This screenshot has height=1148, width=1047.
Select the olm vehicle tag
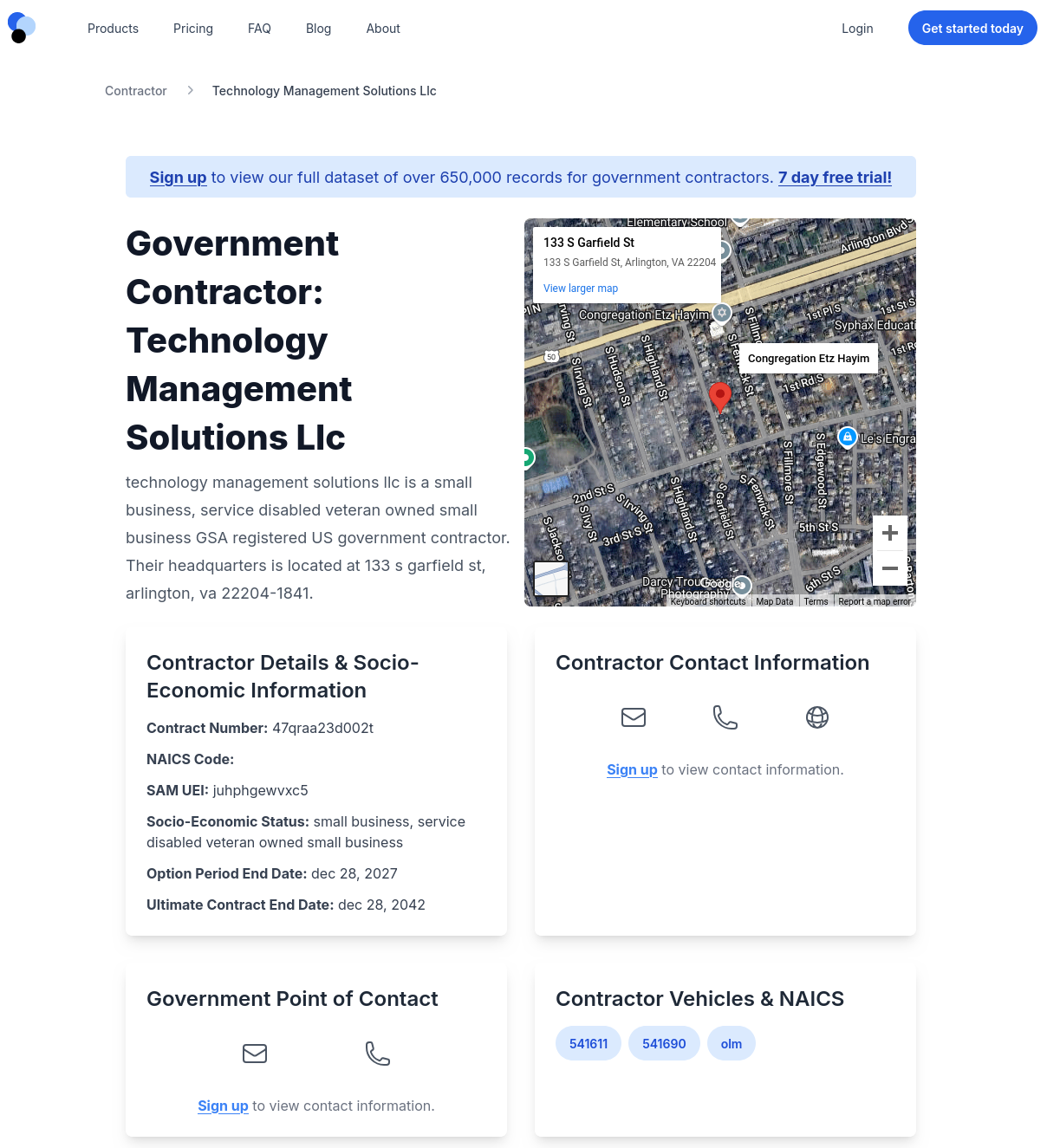(x=732, y=1043)
